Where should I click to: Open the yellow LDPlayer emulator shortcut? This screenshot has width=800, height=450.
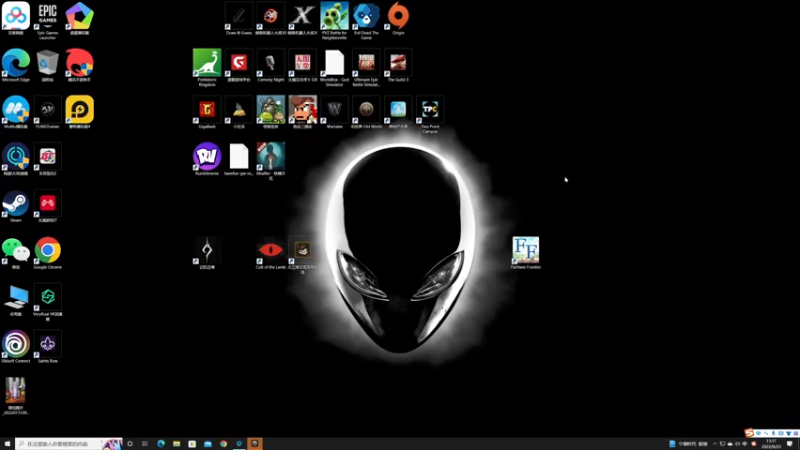[80, 112]
